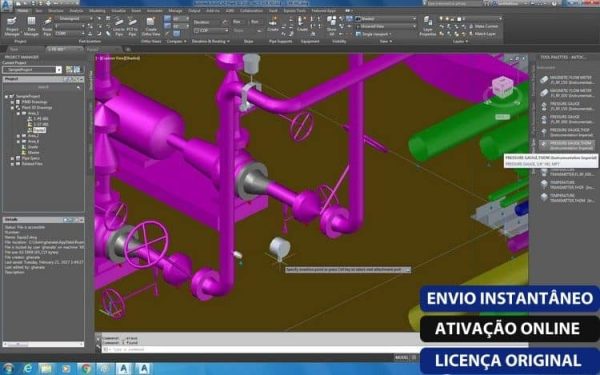
Task: Click the Internet Explorer taskbar icon
Action: tap(28, 368)
